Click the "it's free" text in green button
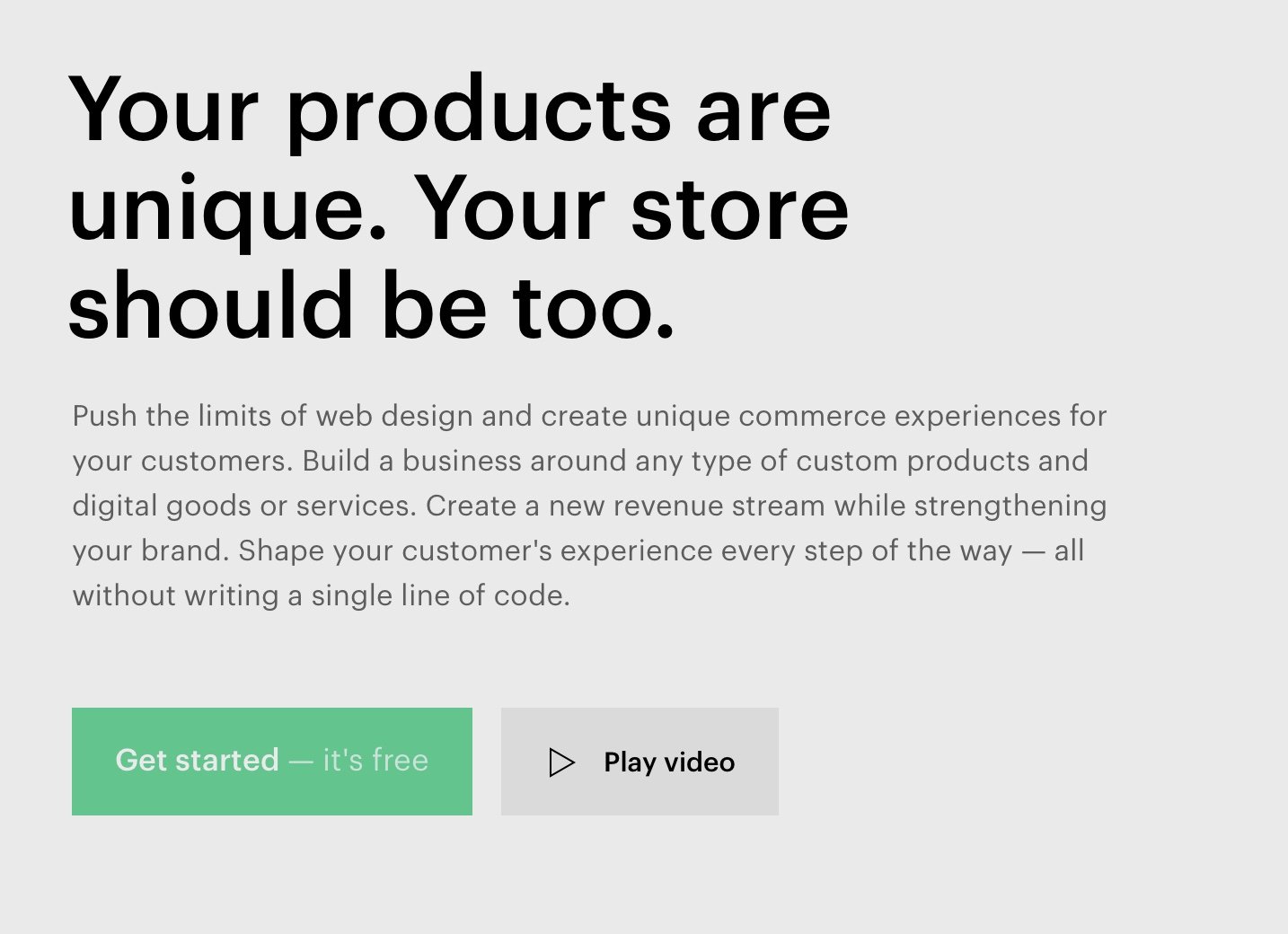The width and height of the screenshot is (1288, 934). [375, 761]
